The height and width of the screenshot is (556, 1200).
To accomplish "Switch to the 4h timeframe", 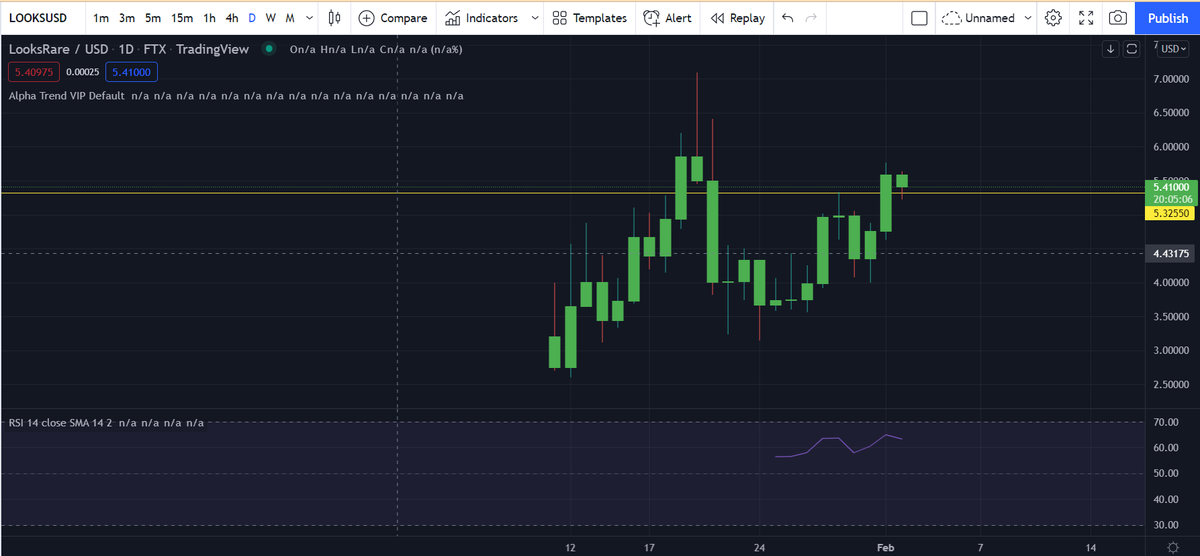I will tap(232, 18).
